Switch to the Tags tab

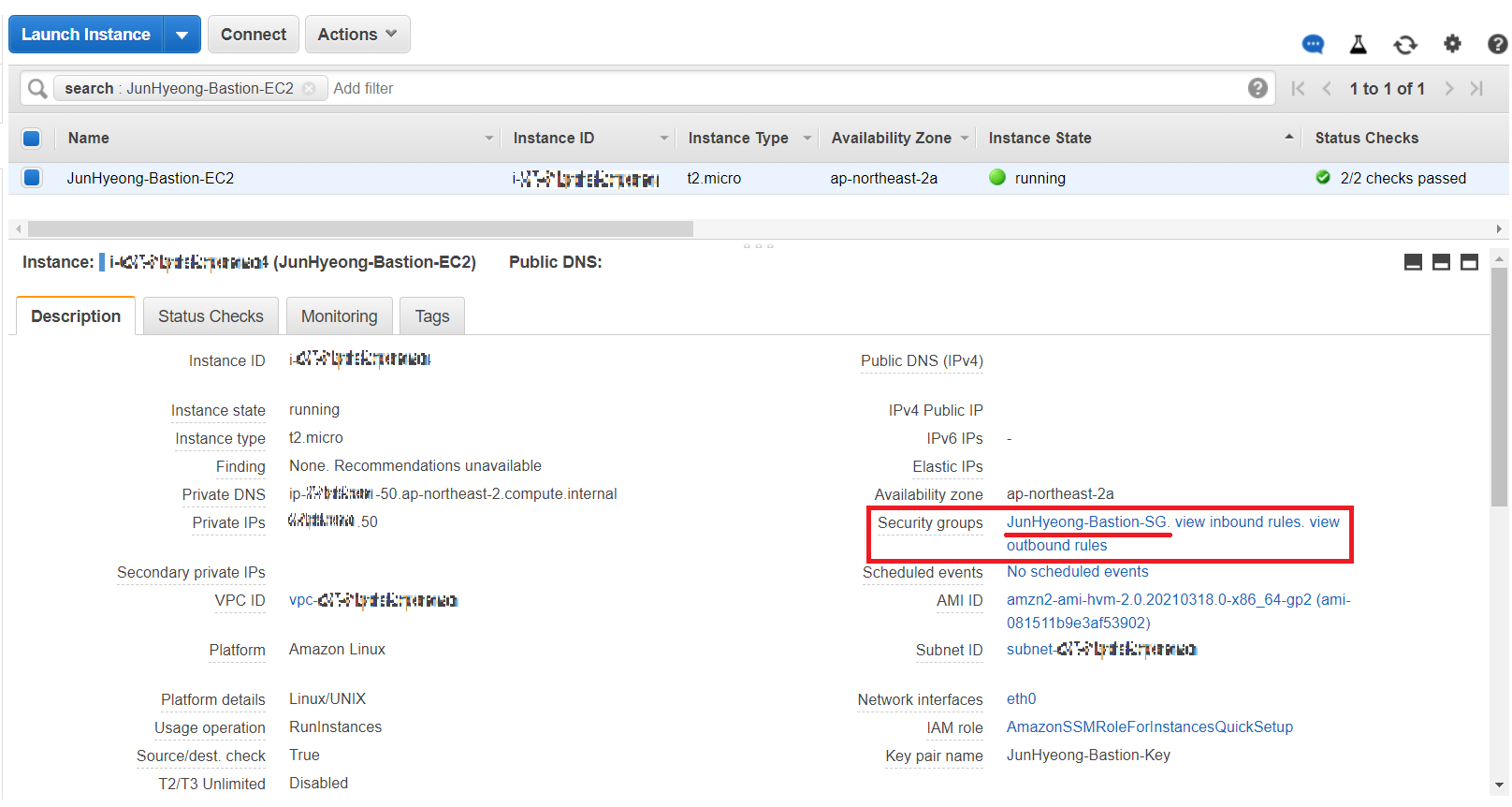click(x=432, y=316)
